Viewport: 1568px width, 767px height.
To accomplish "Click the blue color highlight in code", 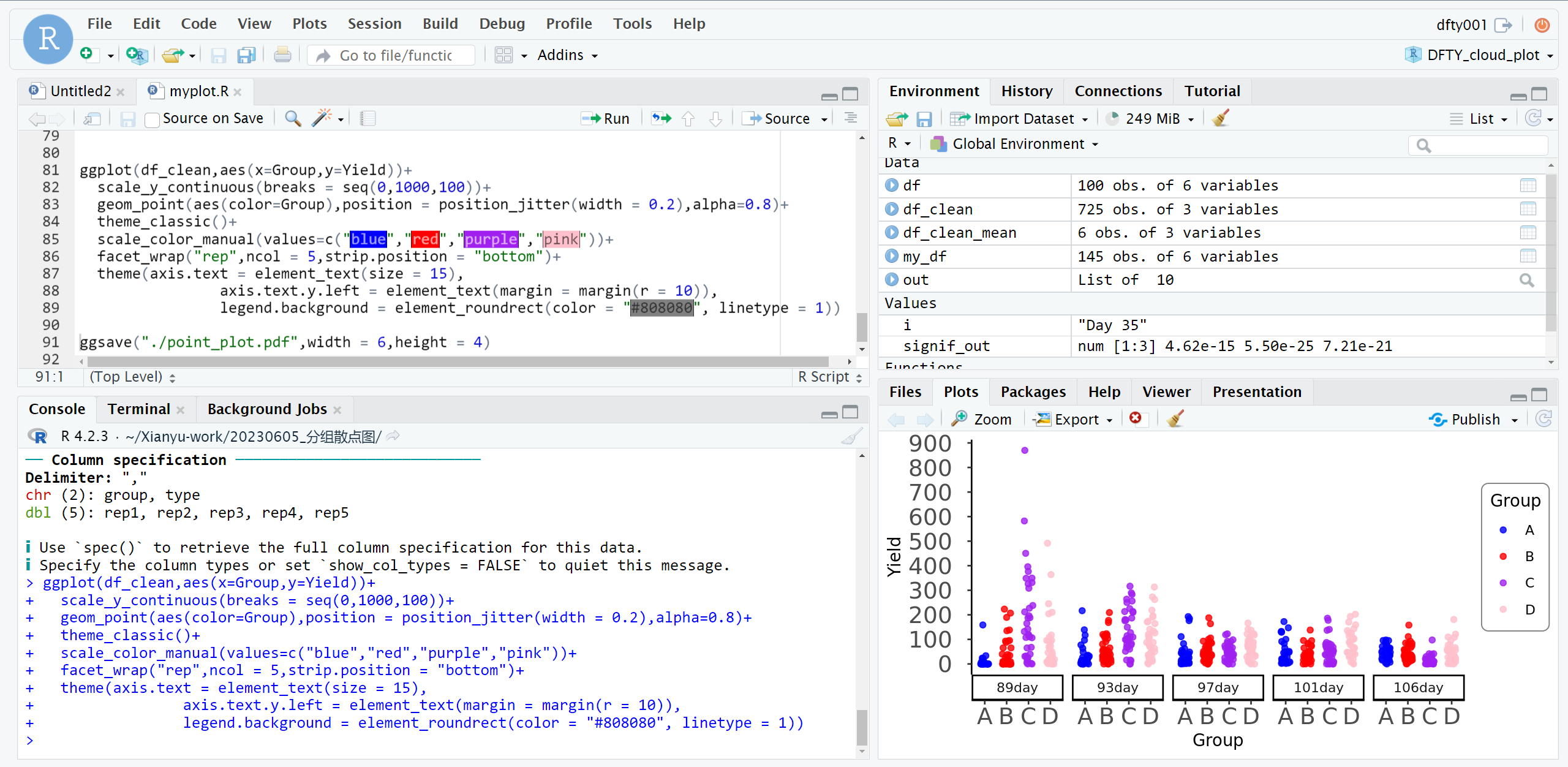I will [x=368, y=239].
